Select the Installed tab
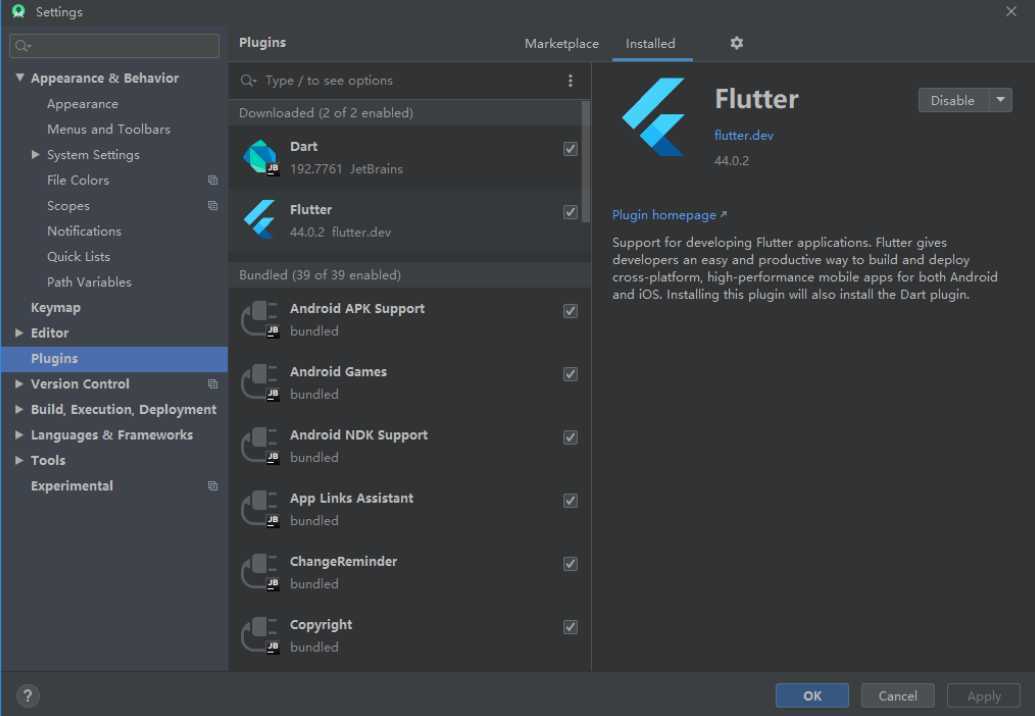 [650, 44]
